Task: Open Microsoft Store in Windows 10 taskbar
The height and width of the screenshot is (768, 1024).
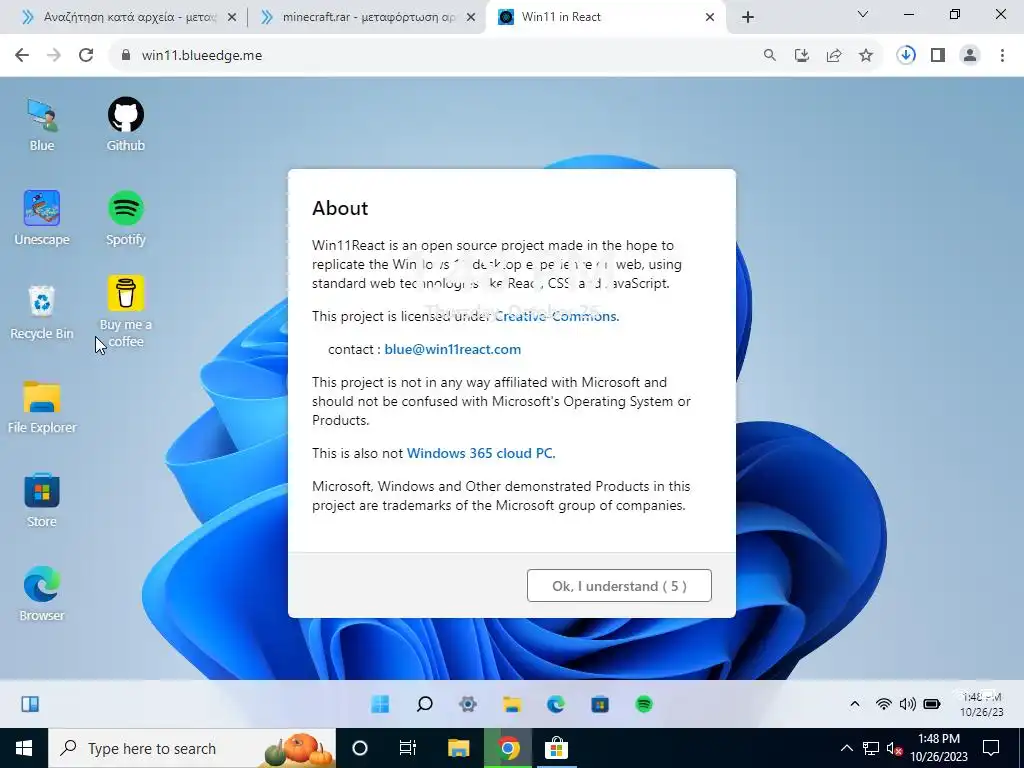Action: 556,748
